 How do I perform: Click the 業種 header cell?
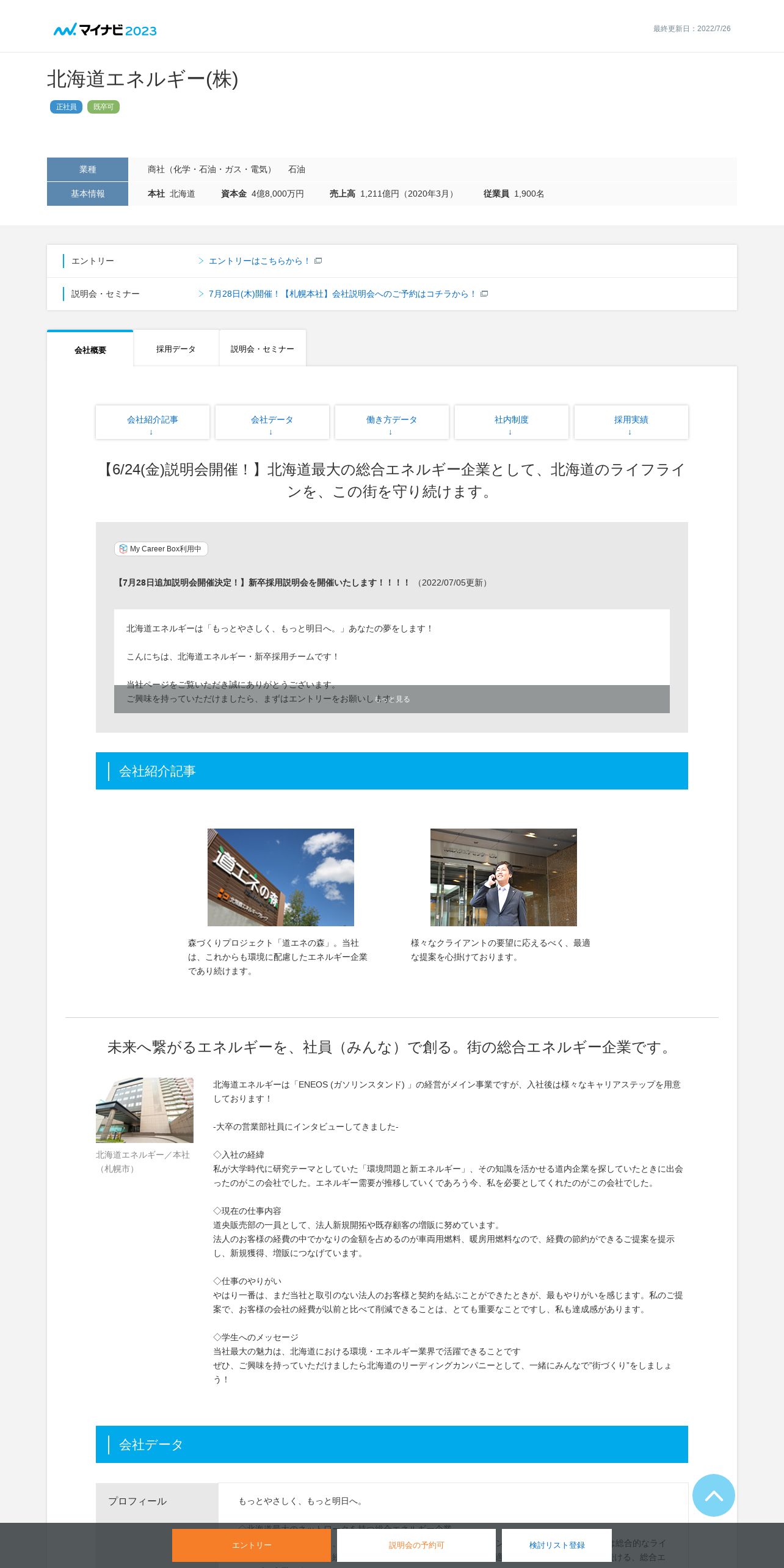tap(87, 169)
